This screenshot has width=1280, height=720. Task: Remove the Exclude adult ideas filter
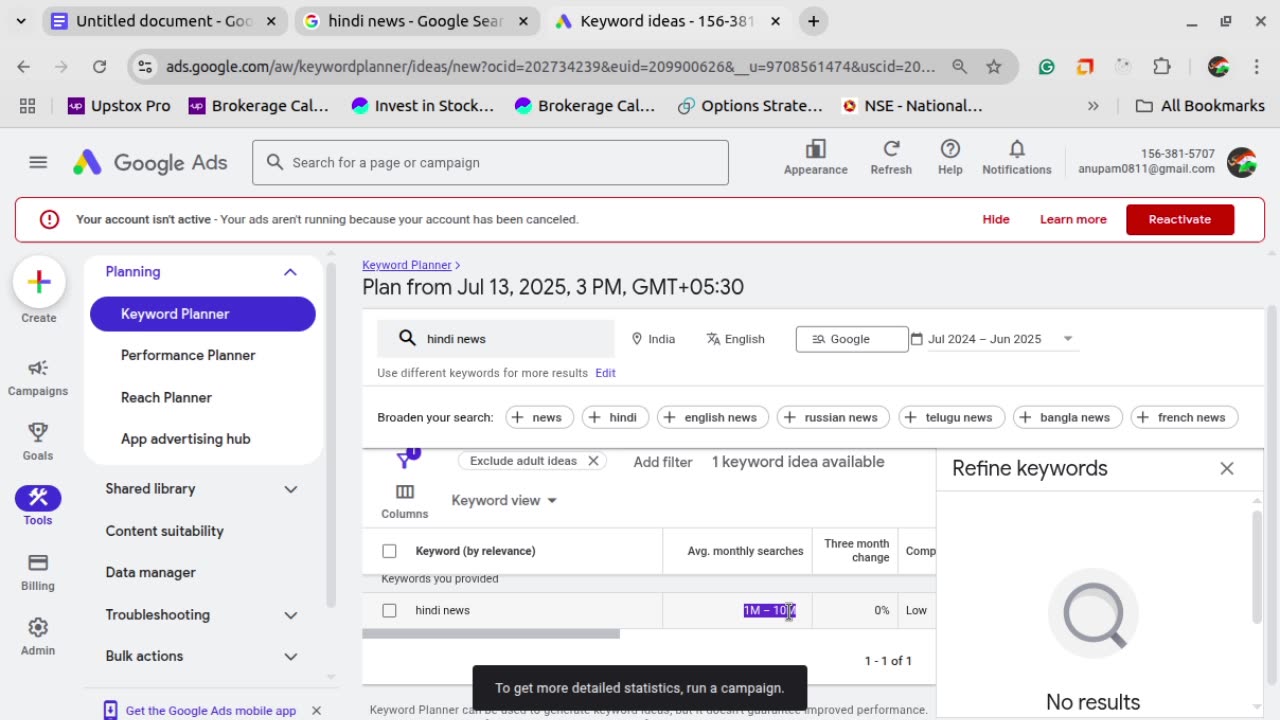pyautogui.click(x=593, y=461)
